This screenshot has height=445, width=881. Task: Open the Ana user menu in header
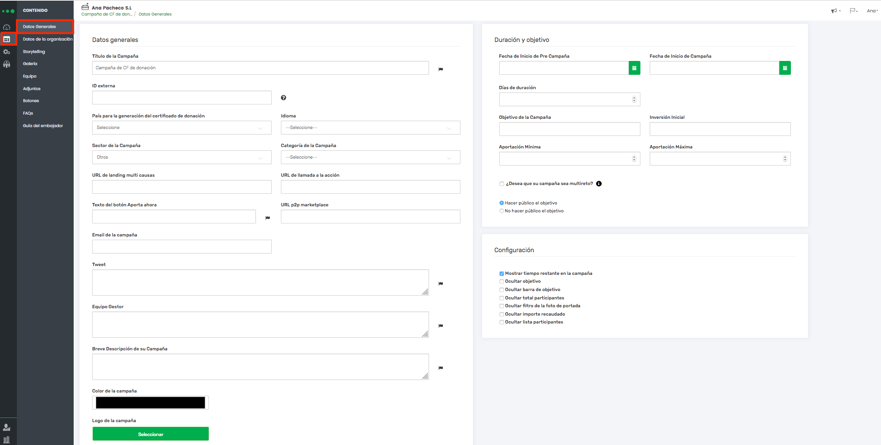[x=872, y=11]
